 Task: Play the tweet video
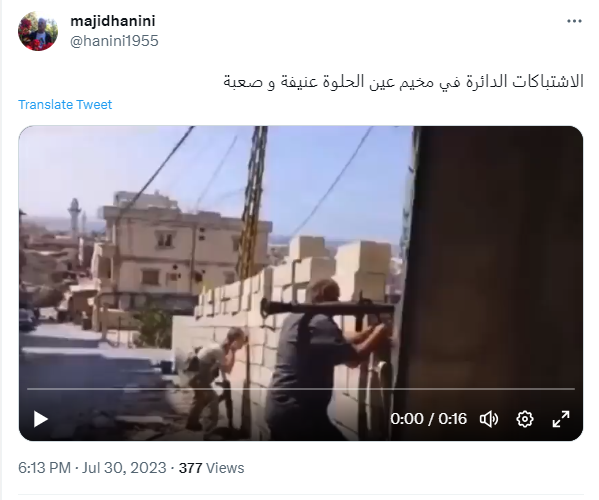[x=40, y=419]
